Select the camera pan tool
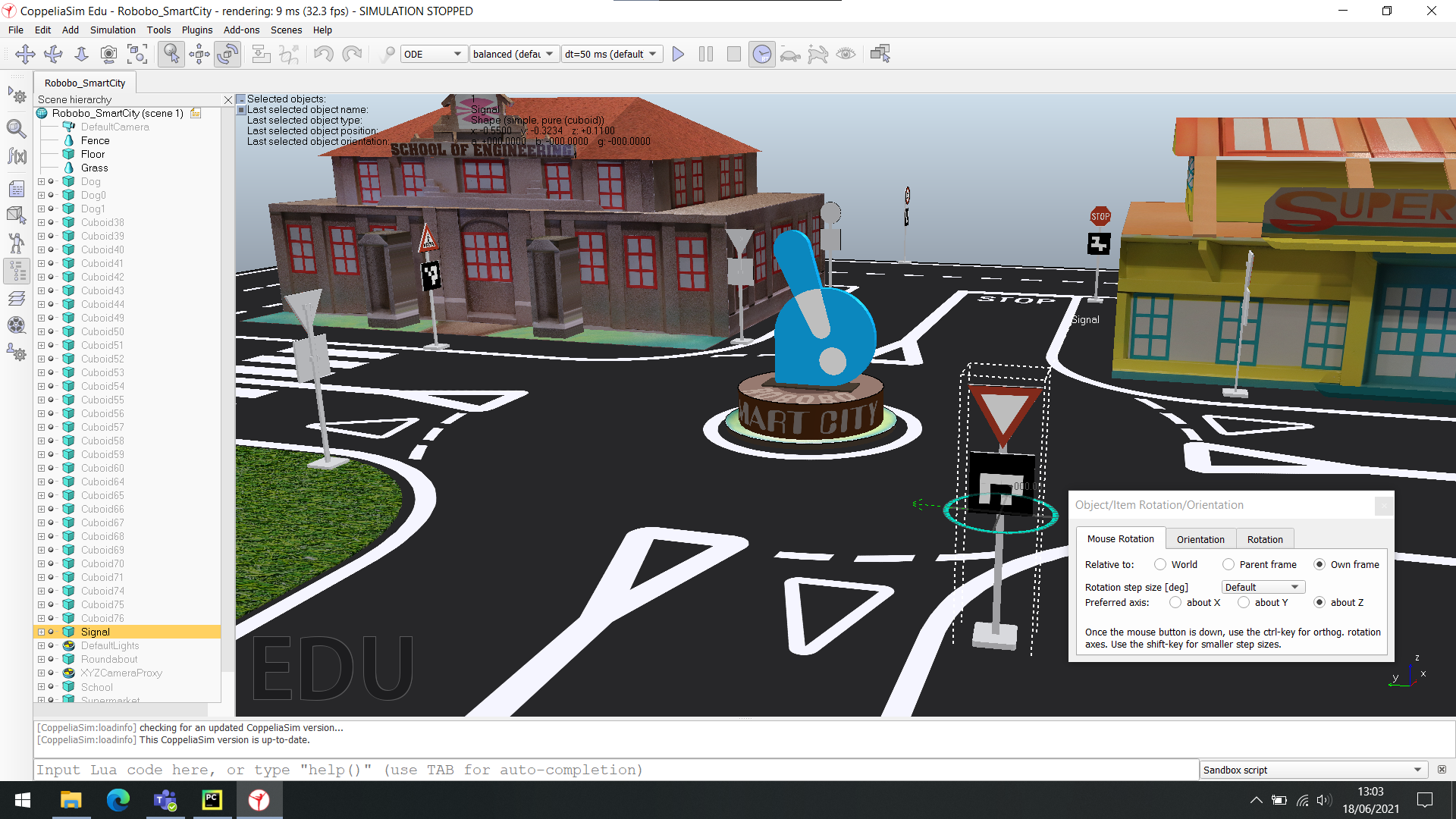Screen dimensions: 1456x819 click(25, 54)
